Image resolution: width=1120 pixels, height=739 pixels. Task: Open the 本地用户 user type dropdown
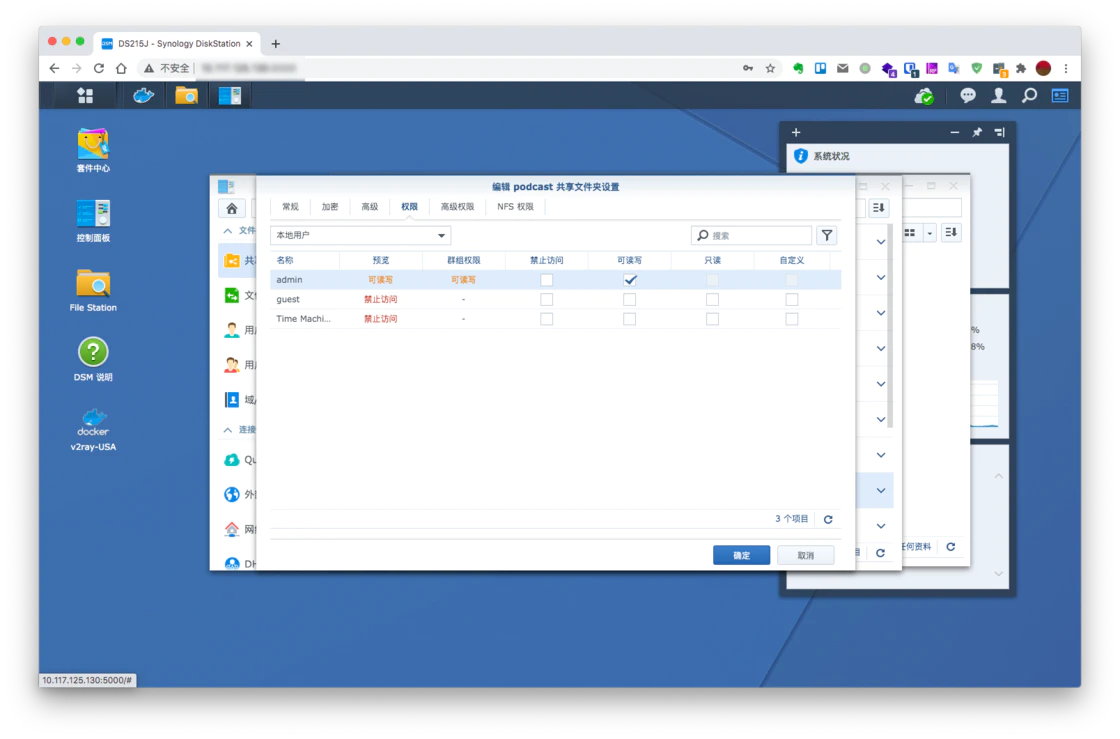click(360, 236)
